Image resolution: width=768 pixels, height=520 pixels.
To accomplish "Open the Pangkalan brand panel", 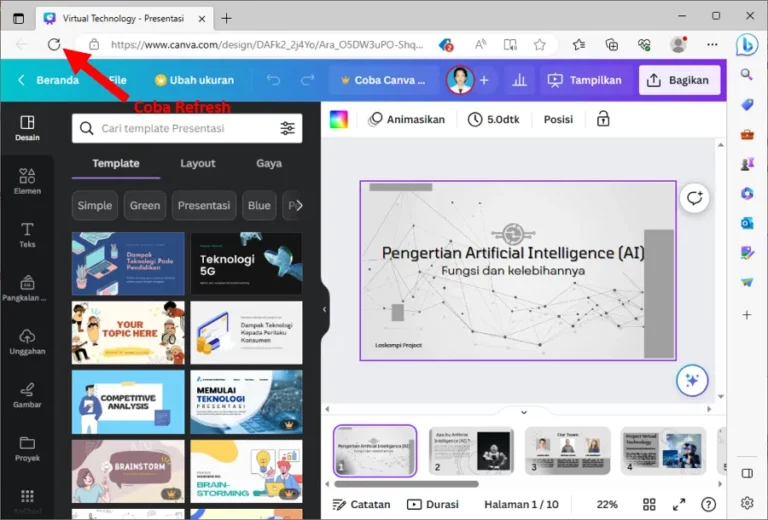I will (x=24, y=288).
